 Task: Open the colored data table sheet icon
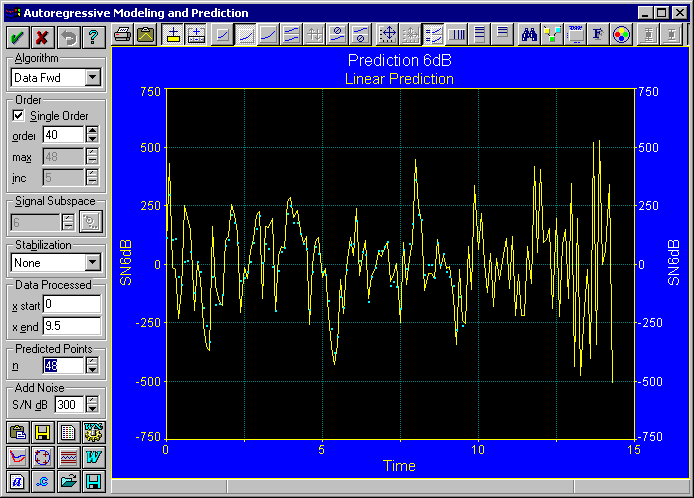tap(68, 432)
